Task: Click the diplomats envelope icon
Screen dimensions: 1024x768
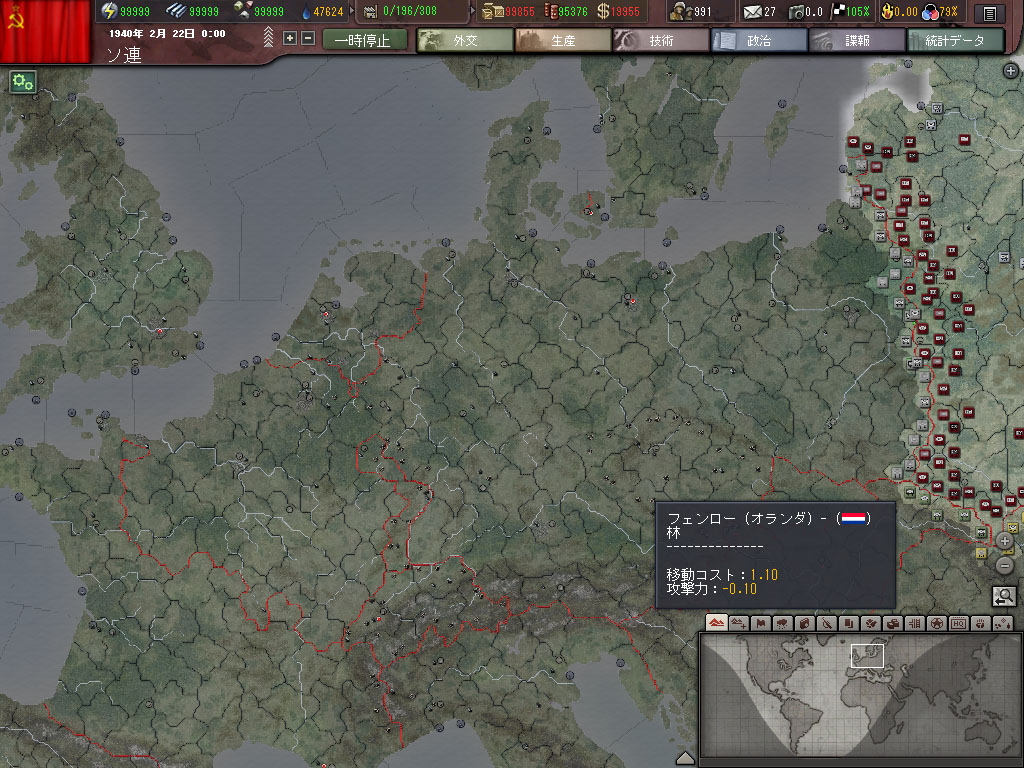Action: 753,12
